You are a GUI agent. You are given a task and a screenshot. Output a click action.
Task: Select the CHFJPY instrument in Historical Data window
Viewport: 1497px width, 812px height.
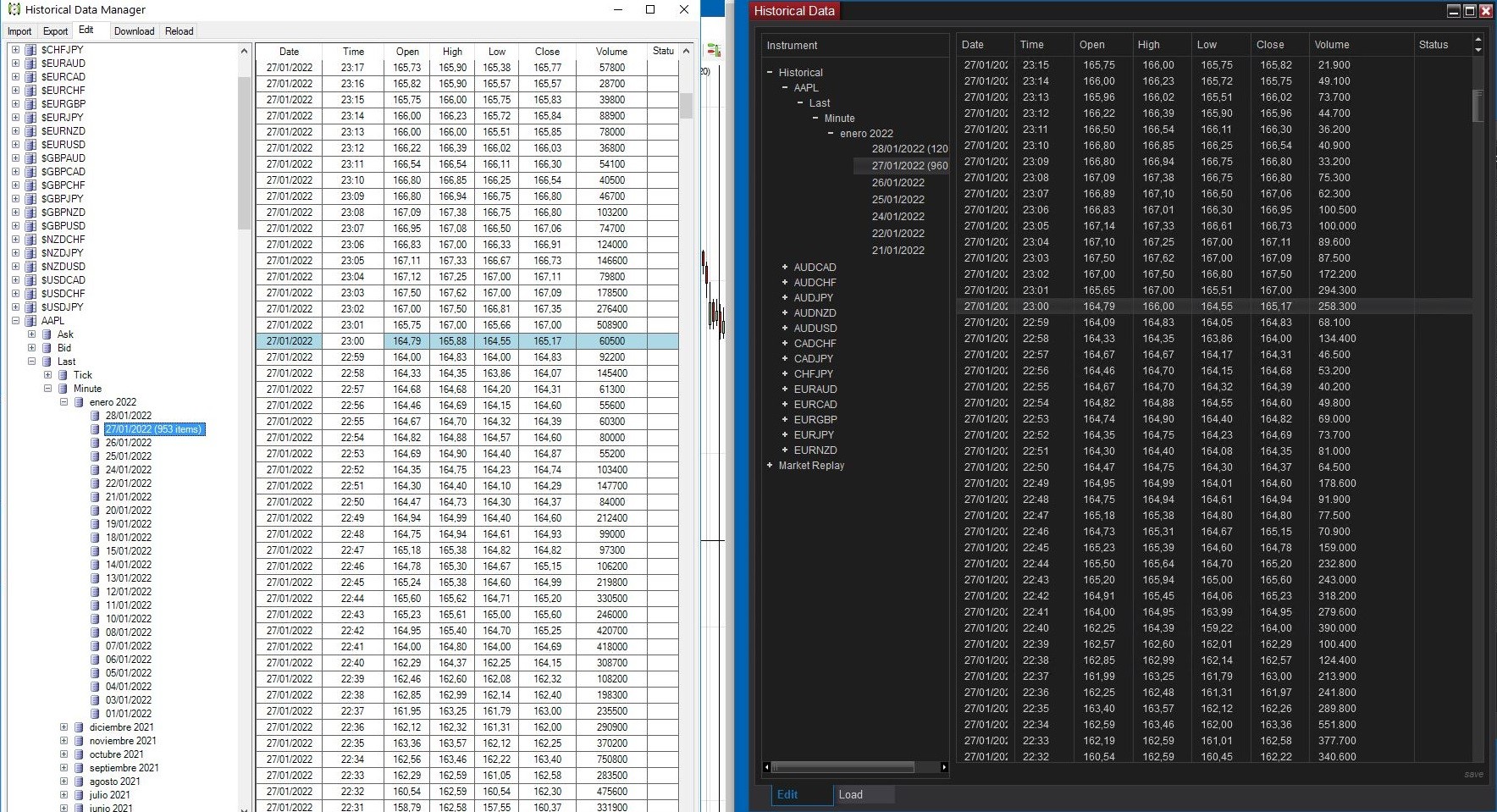(813, 374)
